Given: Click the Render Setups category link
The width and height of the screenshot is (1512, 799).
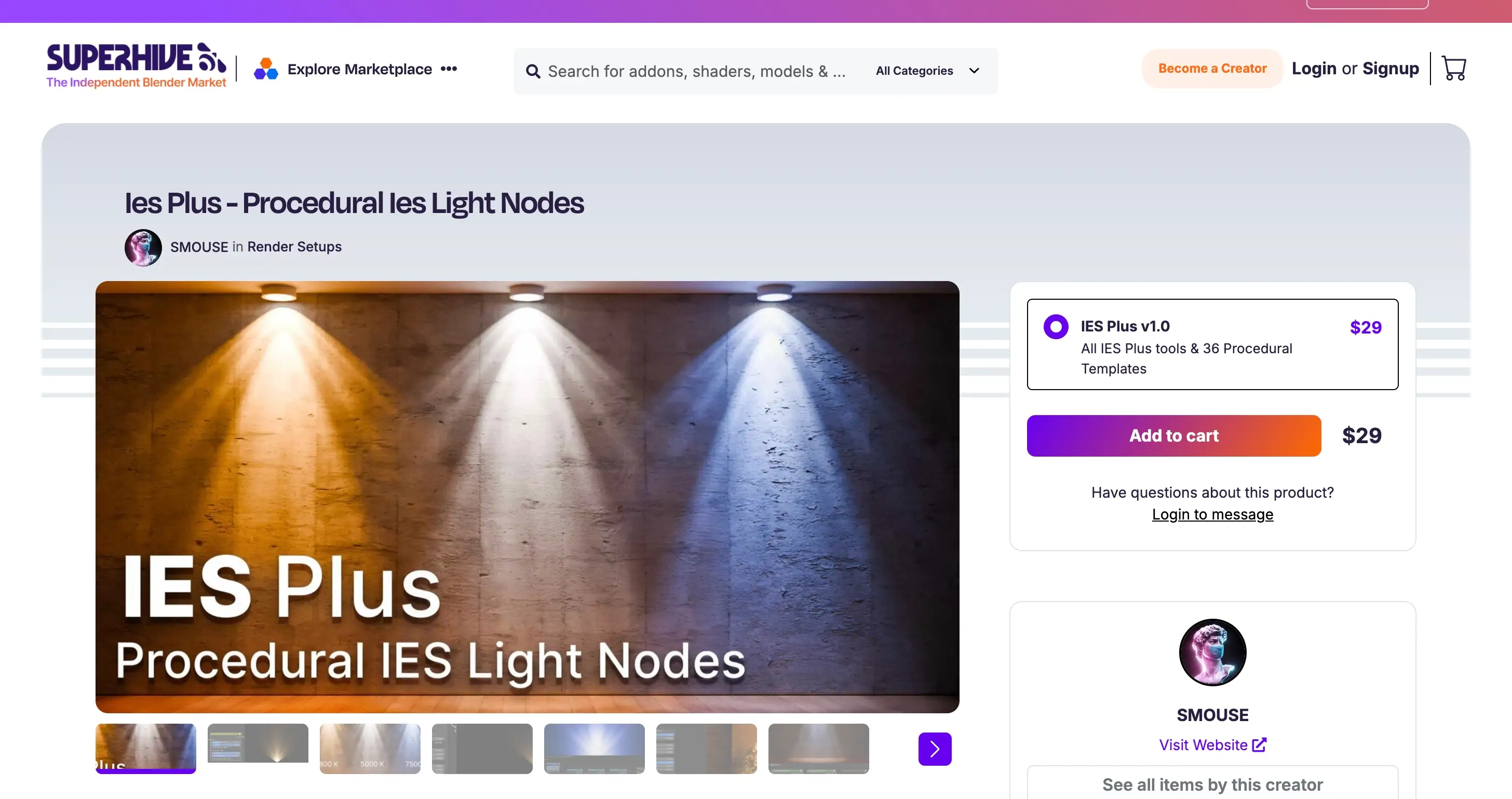Looking at the screenshot, I should [x=294, y=247].
